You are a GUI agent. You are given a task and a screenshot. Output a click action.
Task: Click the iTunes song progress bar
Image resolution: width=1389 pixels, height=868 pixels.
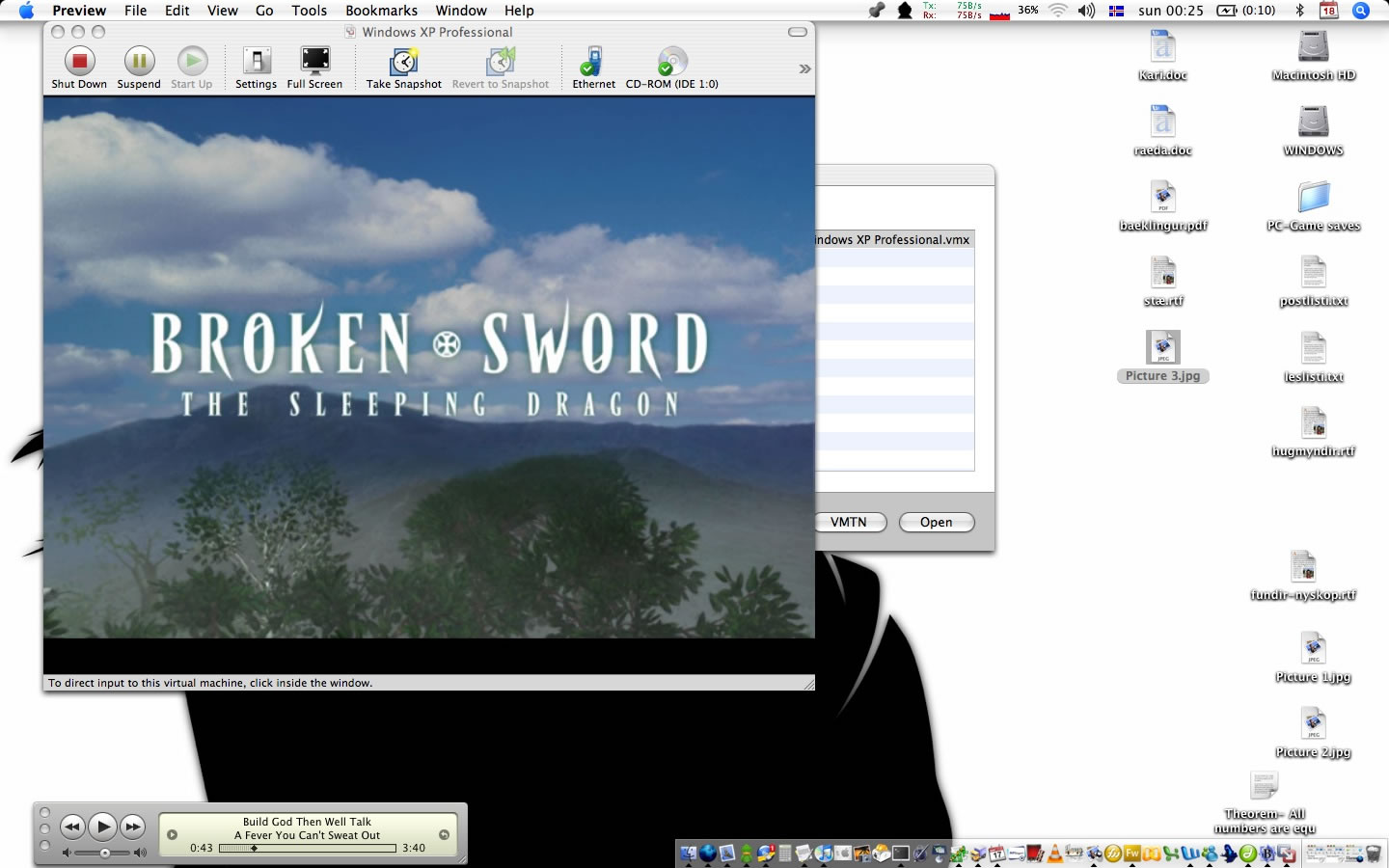coord(308,849)
